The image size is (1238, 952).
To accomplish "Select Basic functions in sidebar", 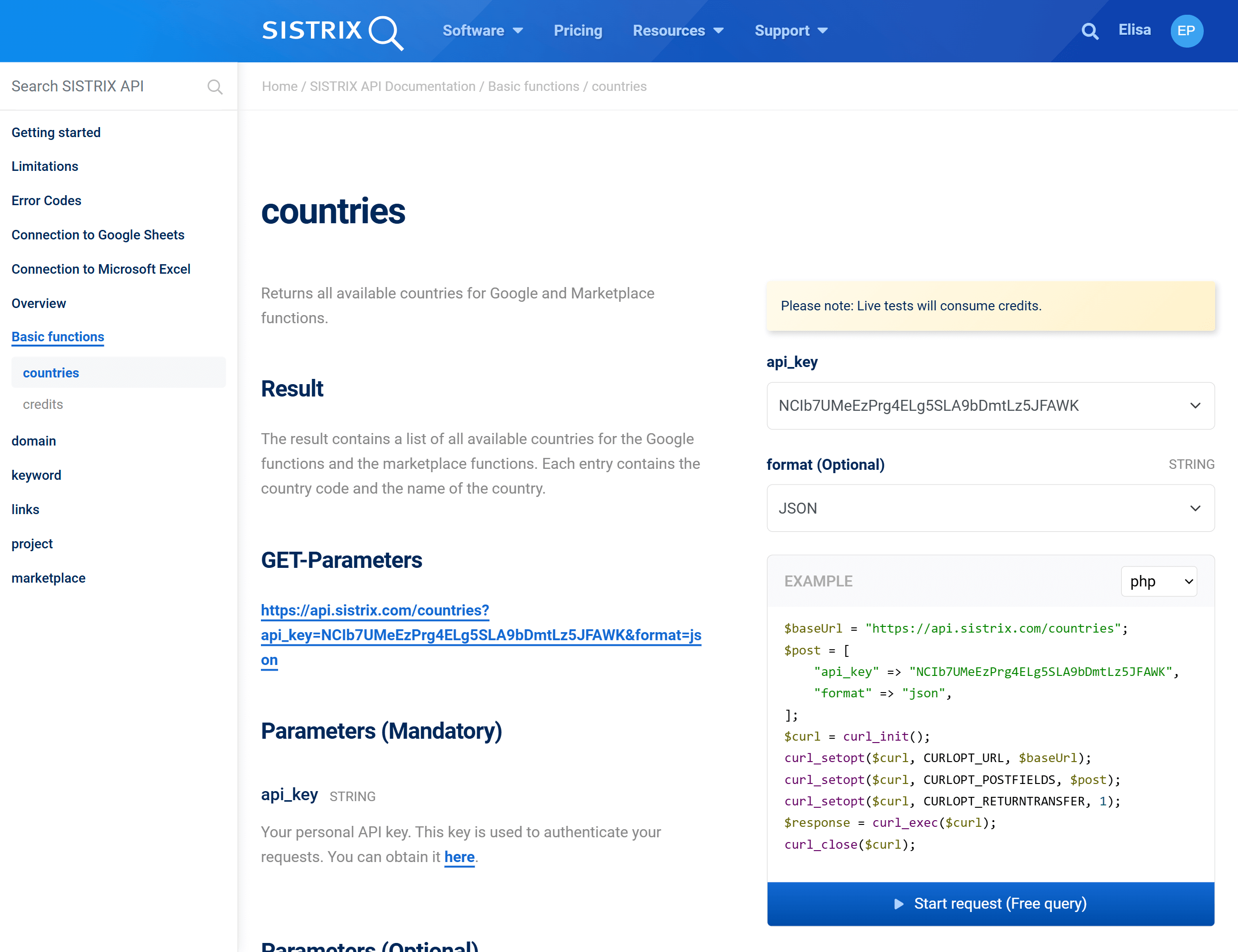I will click(x=58, y=337).
